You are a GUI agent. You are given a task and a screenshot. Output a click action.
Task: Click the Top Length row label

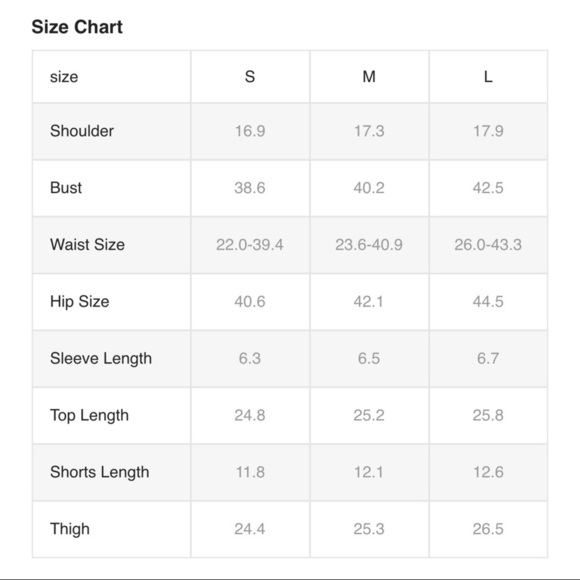[90, 416]
